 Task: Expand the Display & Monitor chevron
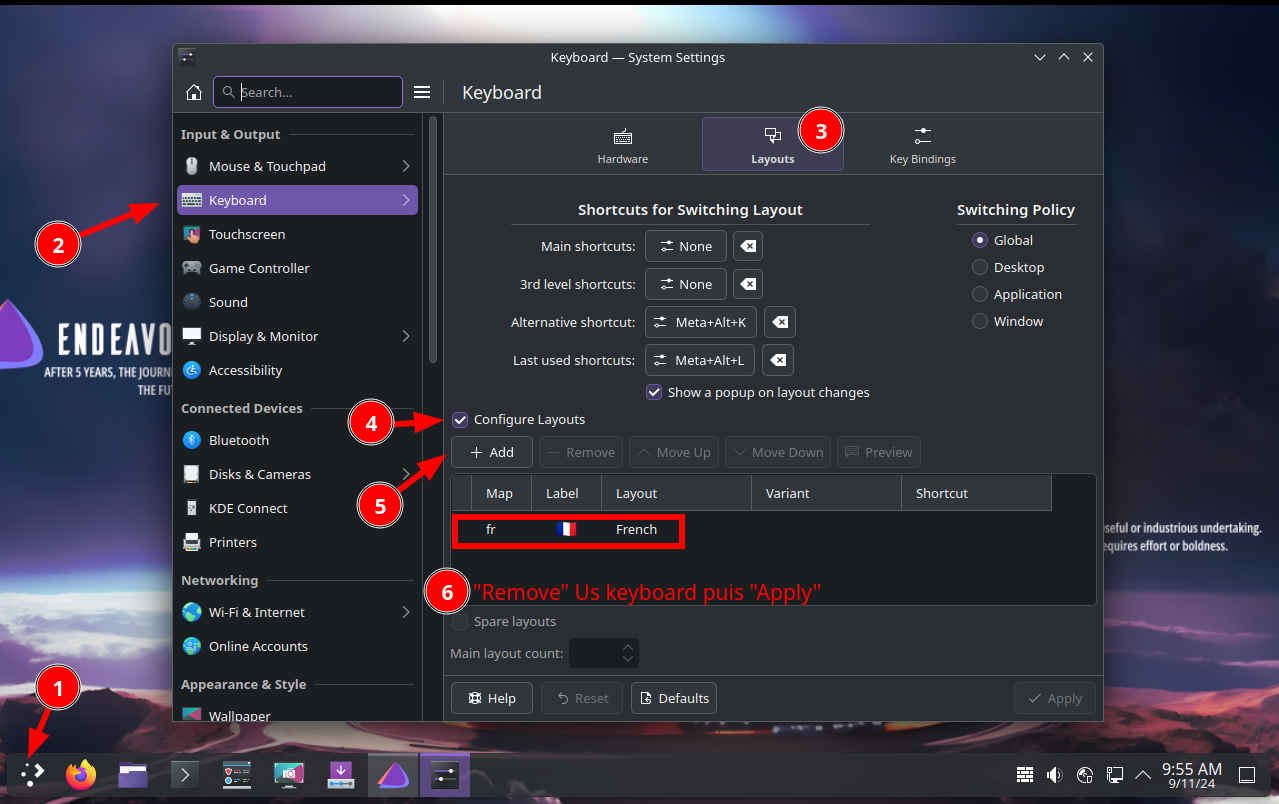pyautogui.click(x=406, y=336)
